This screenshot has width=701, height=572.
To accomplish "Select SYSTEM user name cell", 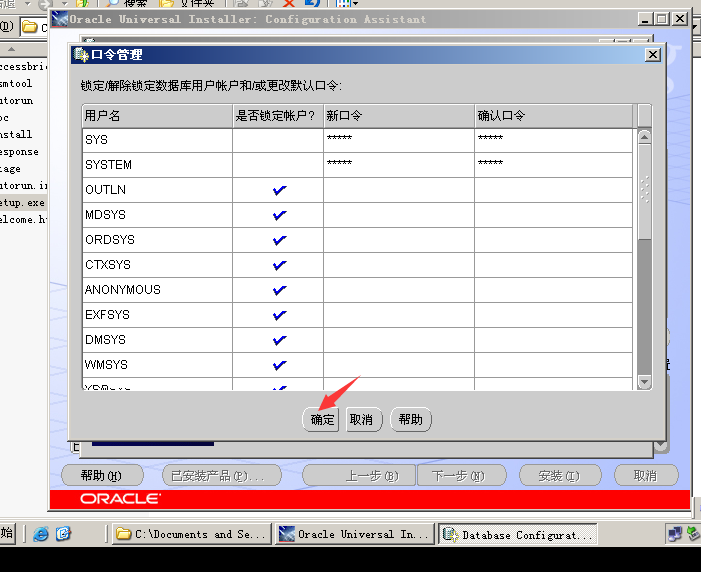I will 157,165.
